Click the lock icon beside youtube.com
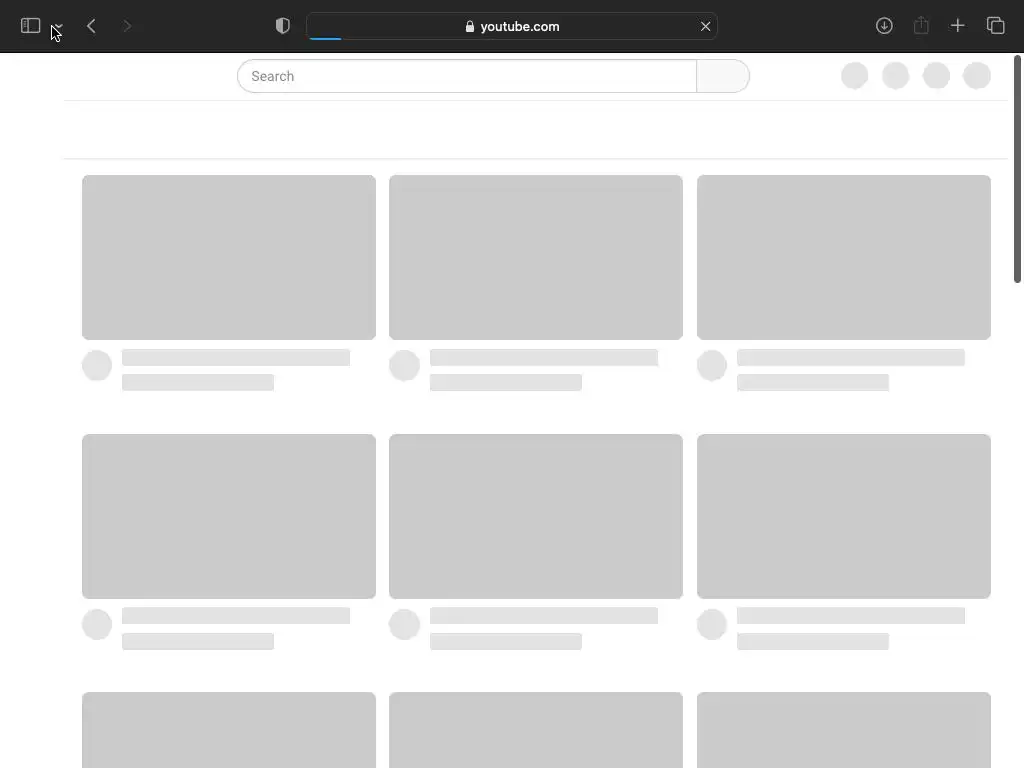1024x768 pixels. tap(470, 27)
